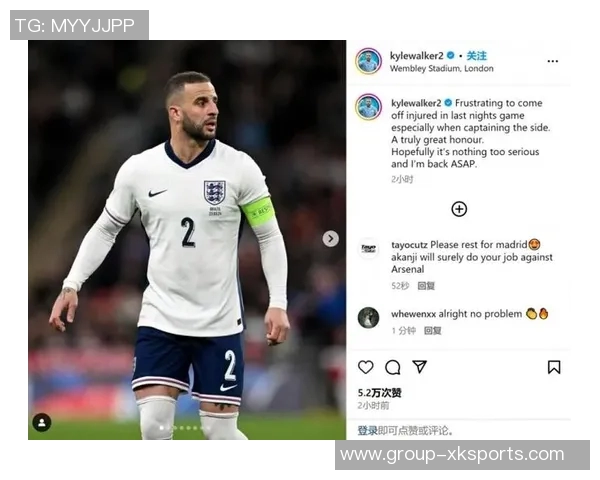This screenshot has width=600, height=480.
Task: Reply to tayocutz comment via 回复
Action: pos(426,286)
